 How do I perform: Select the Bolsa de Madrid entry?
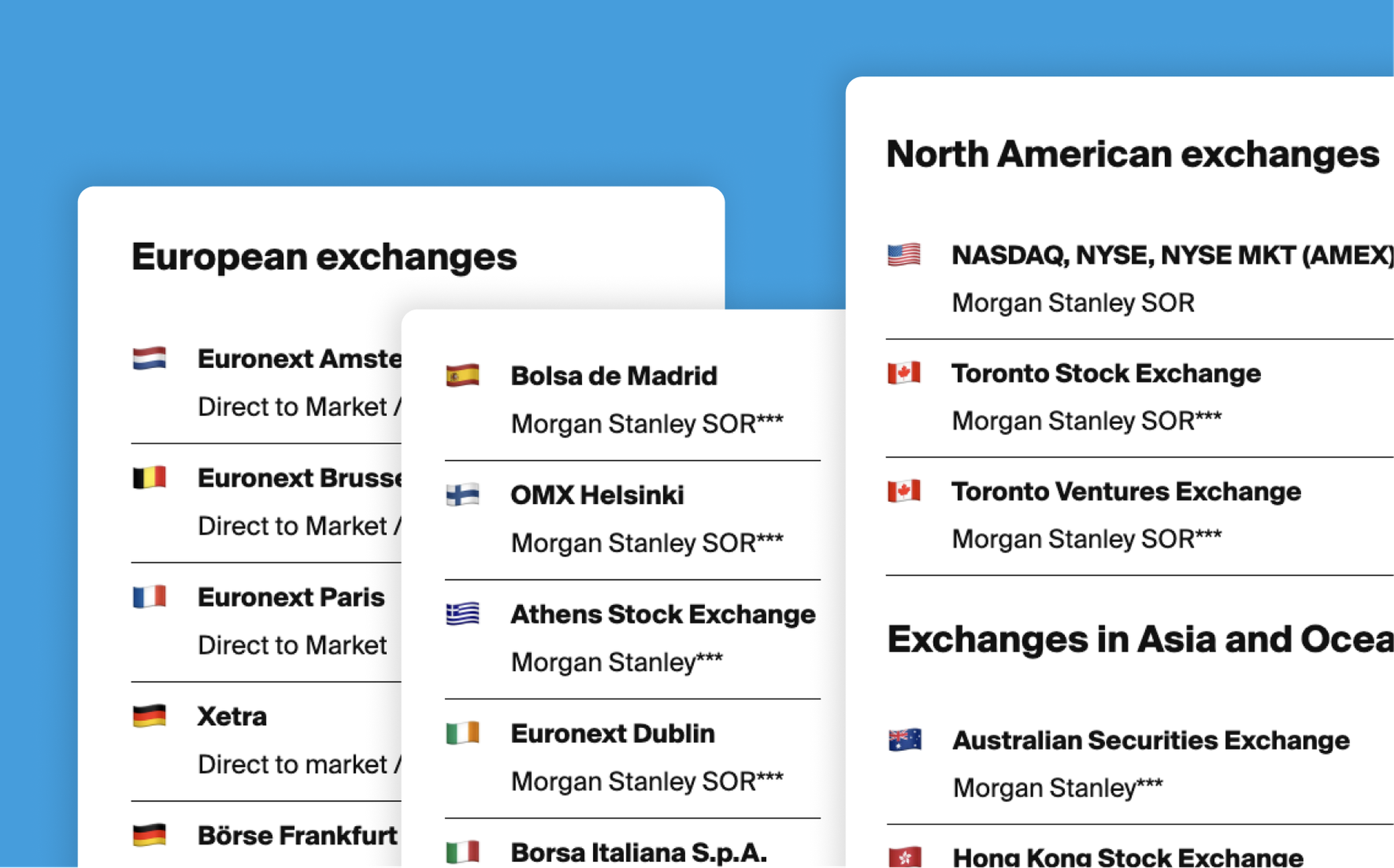pyautogui.click(x=632, y=400)
